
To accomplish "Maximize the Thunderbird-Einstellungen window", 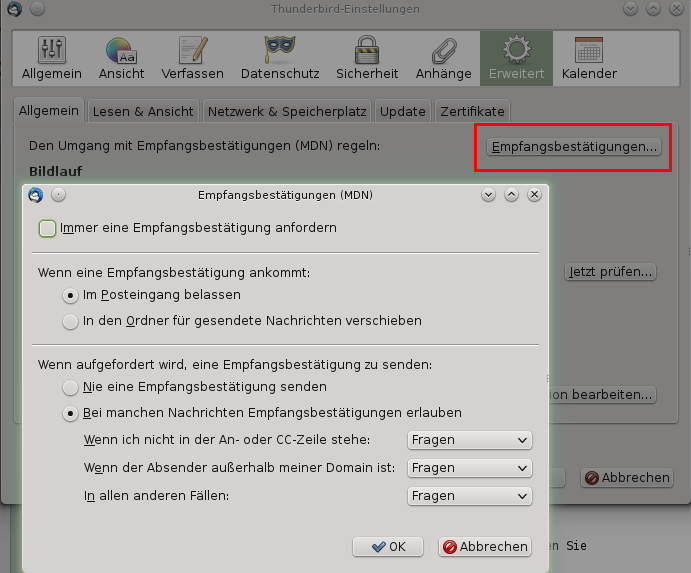I will pos(654,8).
